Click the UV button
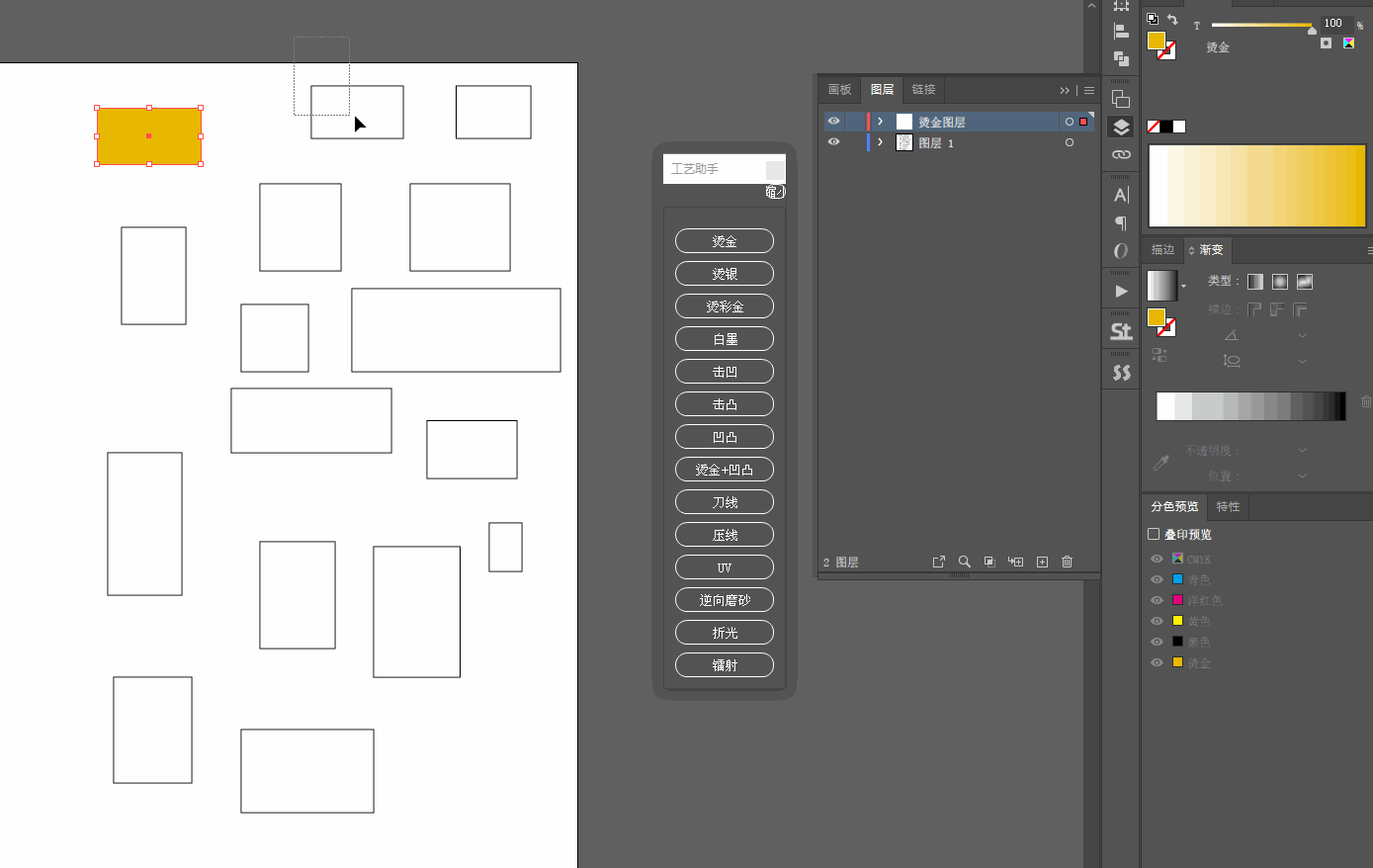 click(x=725, y=567)
